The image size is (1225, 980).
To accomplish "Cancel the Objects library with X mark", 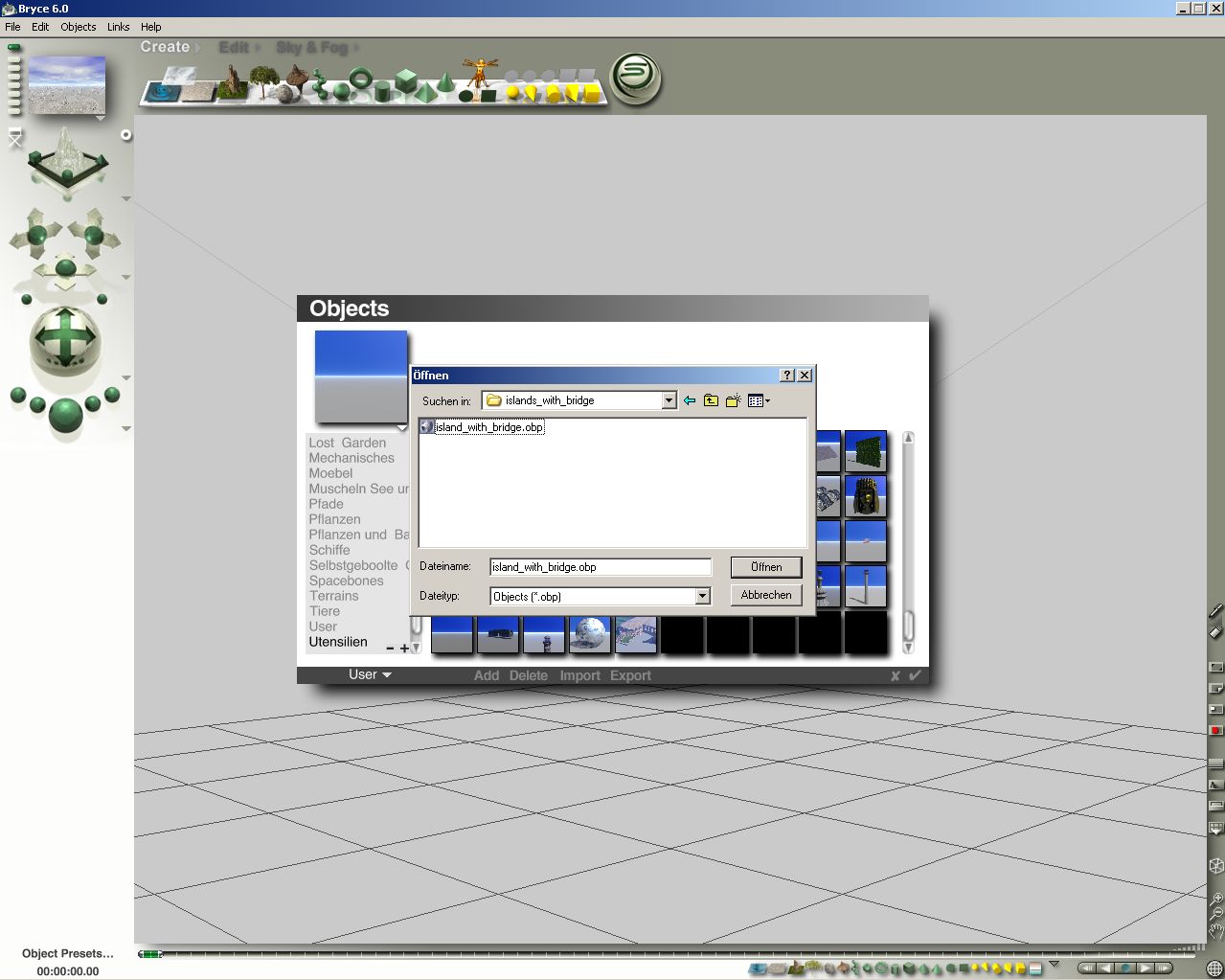I will (x=895, y=675).
